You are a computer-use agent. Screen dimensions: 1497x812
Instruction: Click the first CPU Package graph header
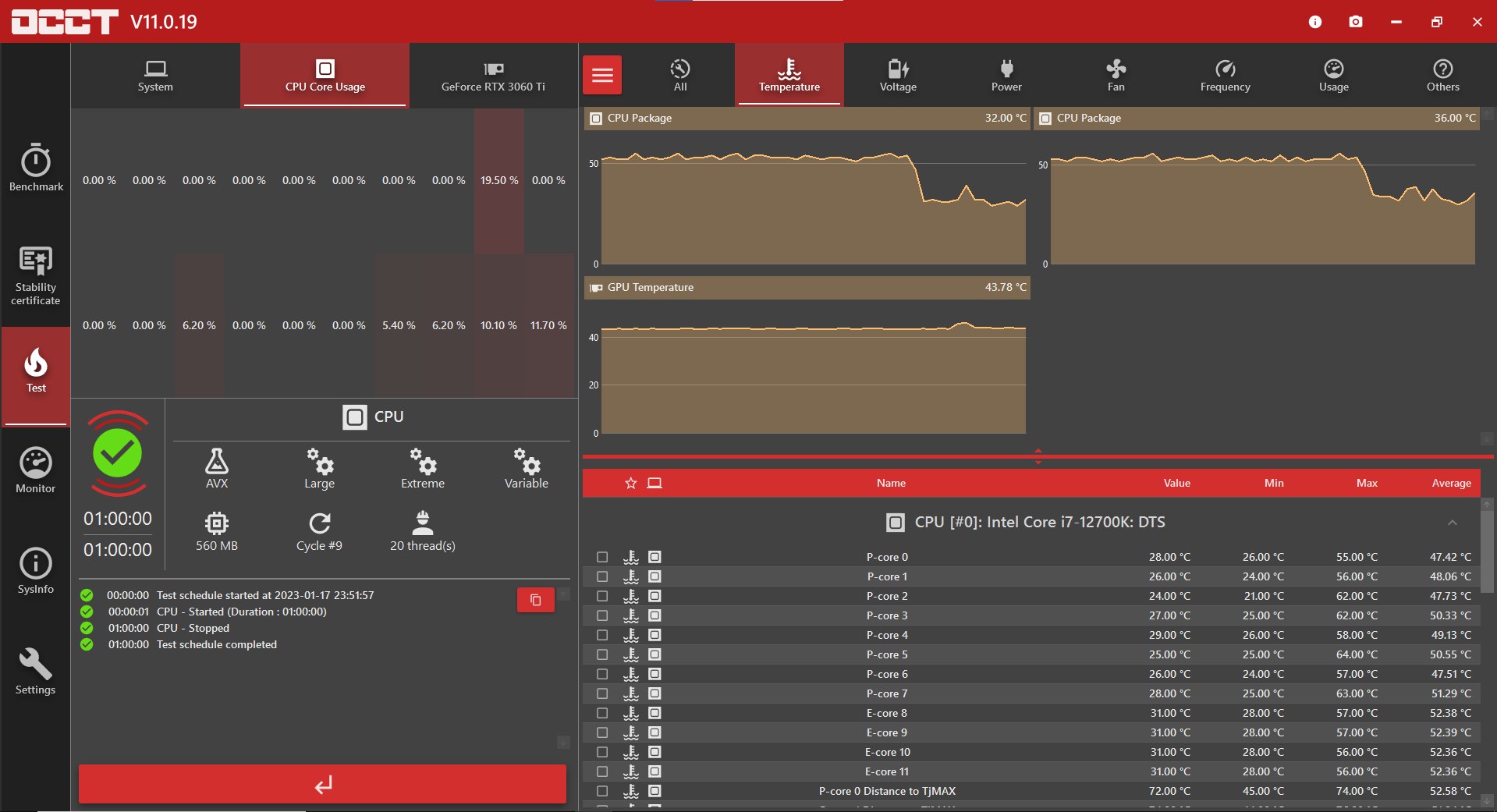click(807, 118)
